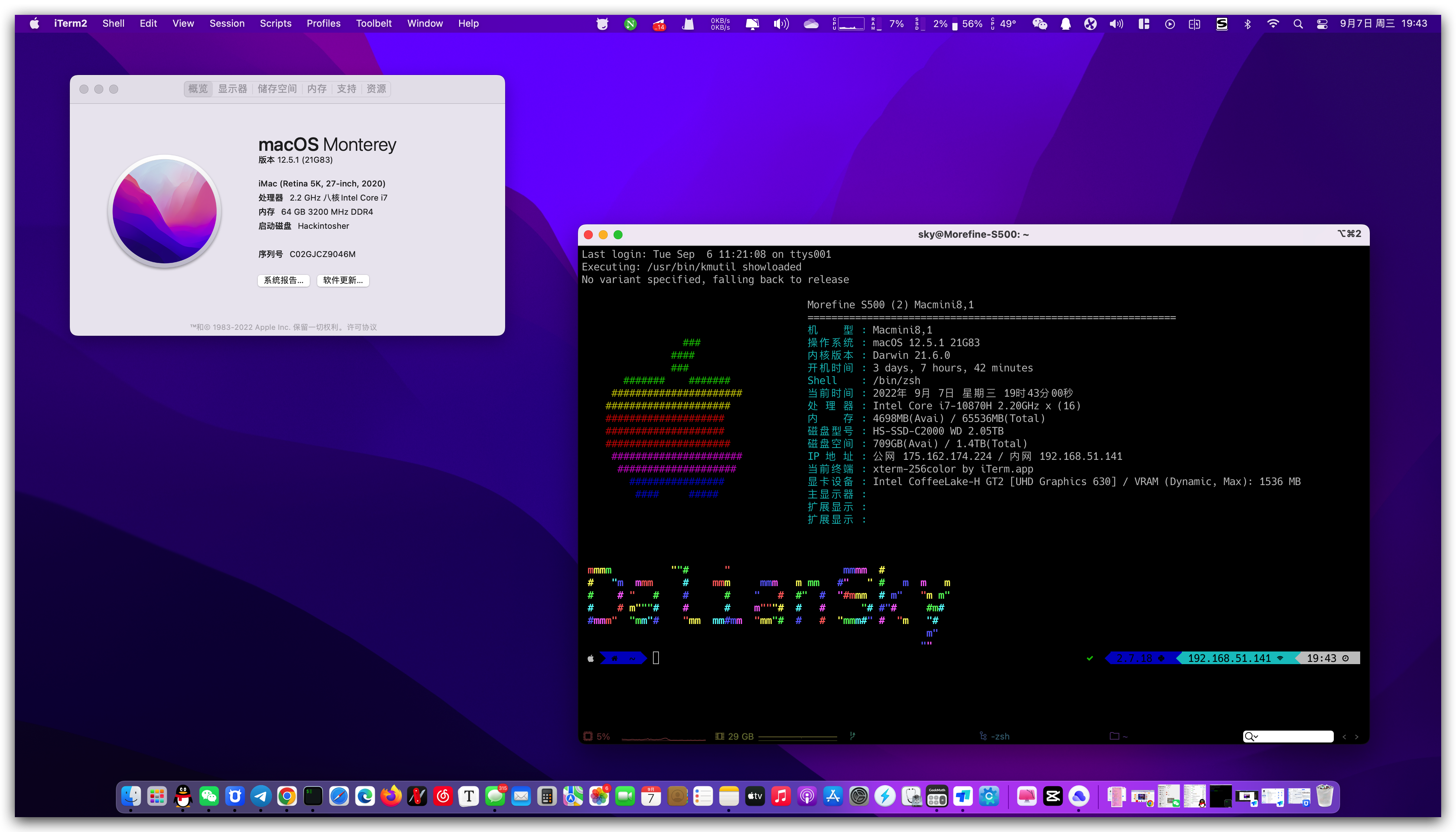Open the Profiles menu
The width and height of the screenshot is (1456, 832).
click(x=324, y=23)
